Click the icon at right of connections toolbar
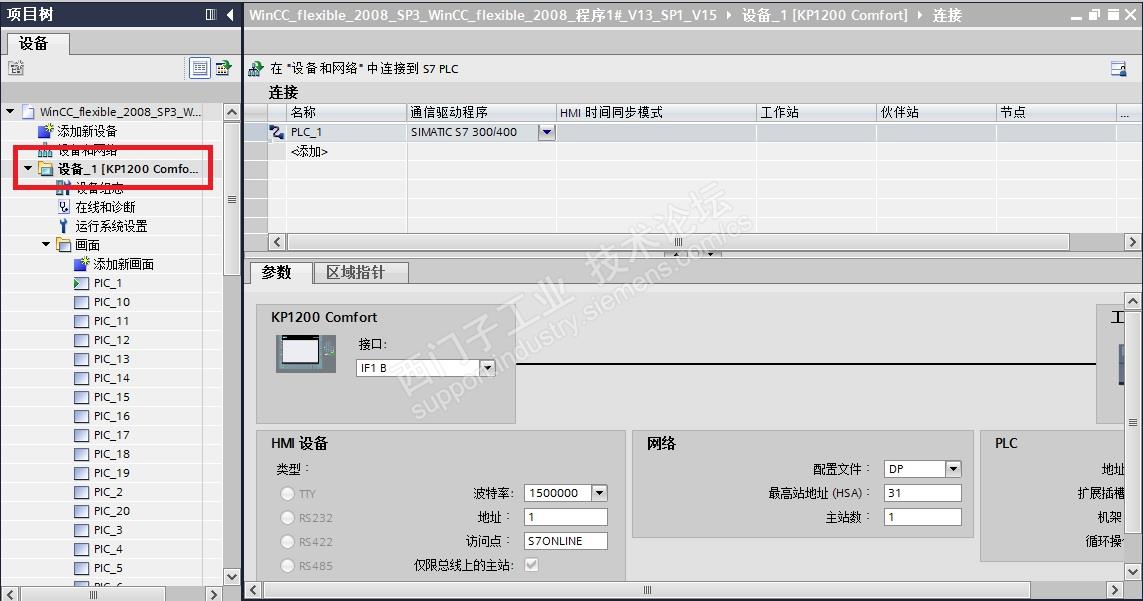The height and width of the screenshot is (601, 1143). (x=1118, y=69)
